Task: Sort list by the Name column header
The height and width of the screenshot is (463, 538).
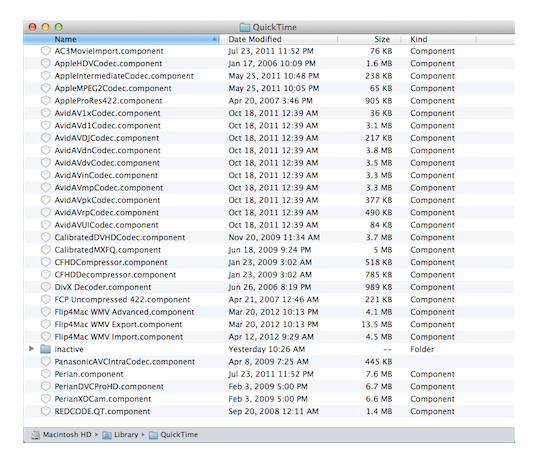Action: click(x=121, y=39)
